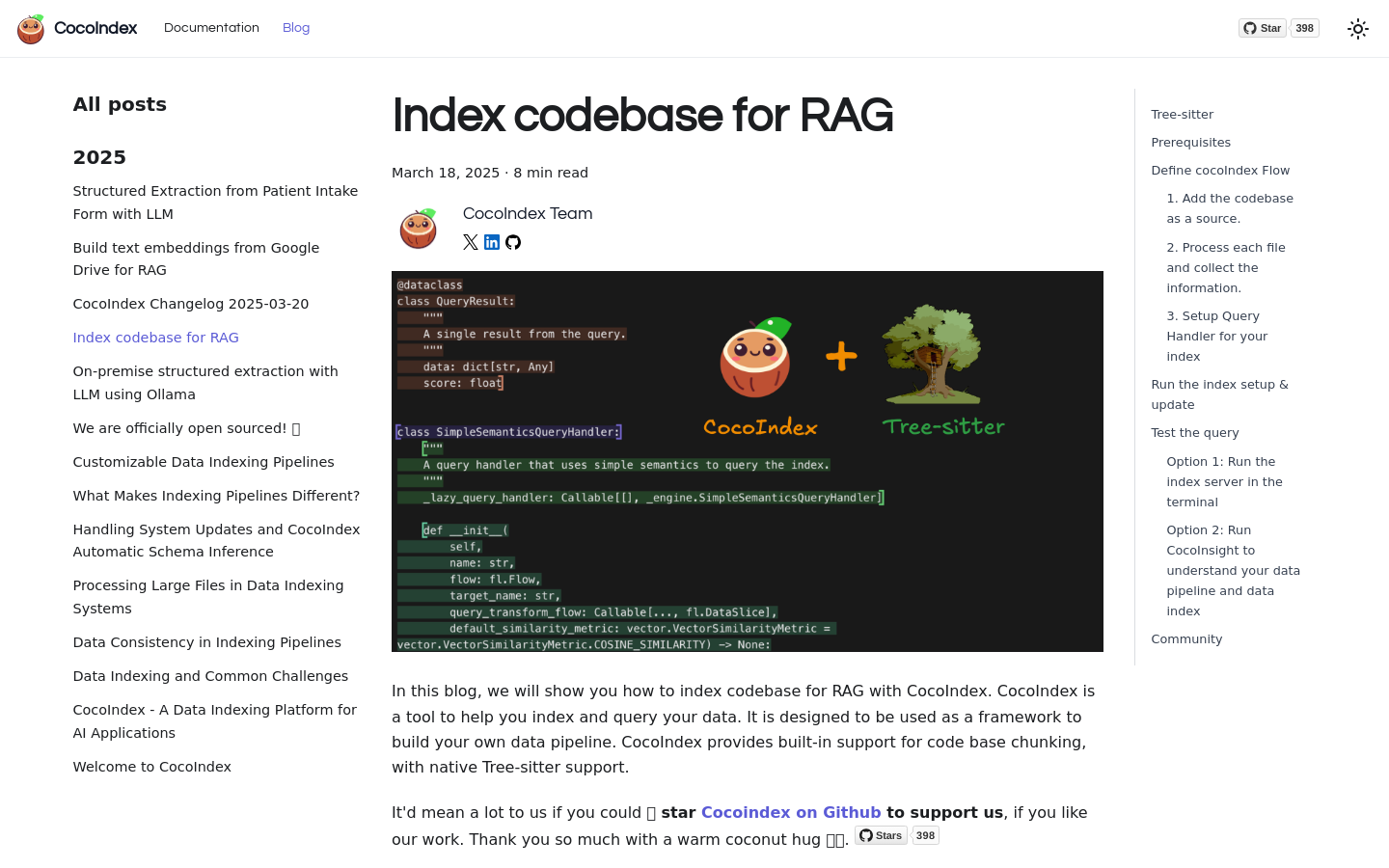Screen dimensions: 1389x868
Task: Open On-premise structured extraction with LLM post
Action: (x=206, y=383)
